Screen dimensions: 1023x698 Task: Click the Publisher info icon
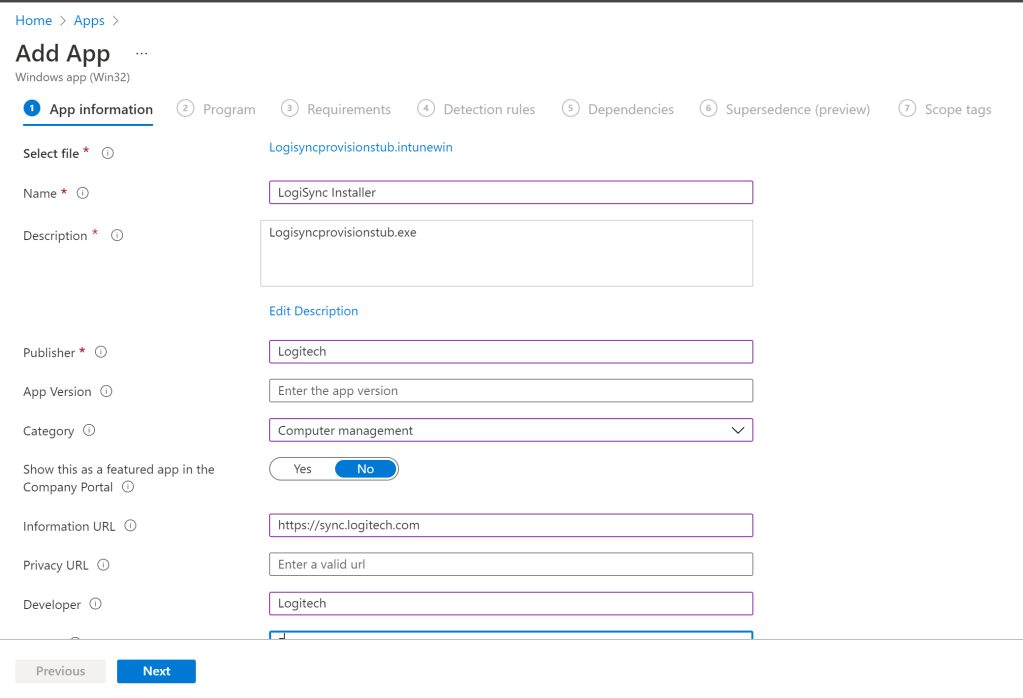101,352
